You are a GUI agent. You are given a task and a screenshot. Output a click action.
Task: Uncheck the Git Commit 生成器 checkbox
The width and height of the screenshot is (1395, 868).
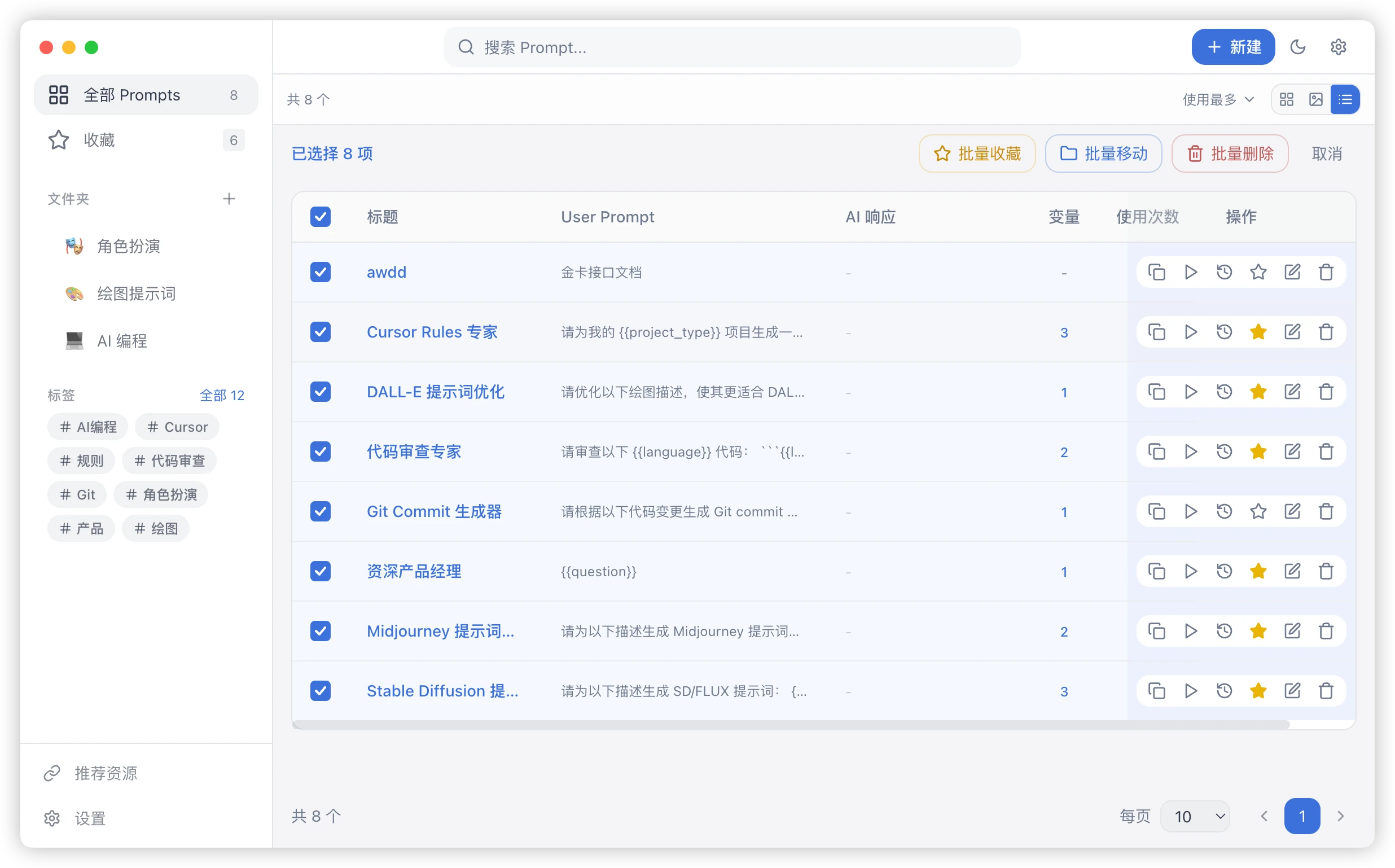coord(320,511)
